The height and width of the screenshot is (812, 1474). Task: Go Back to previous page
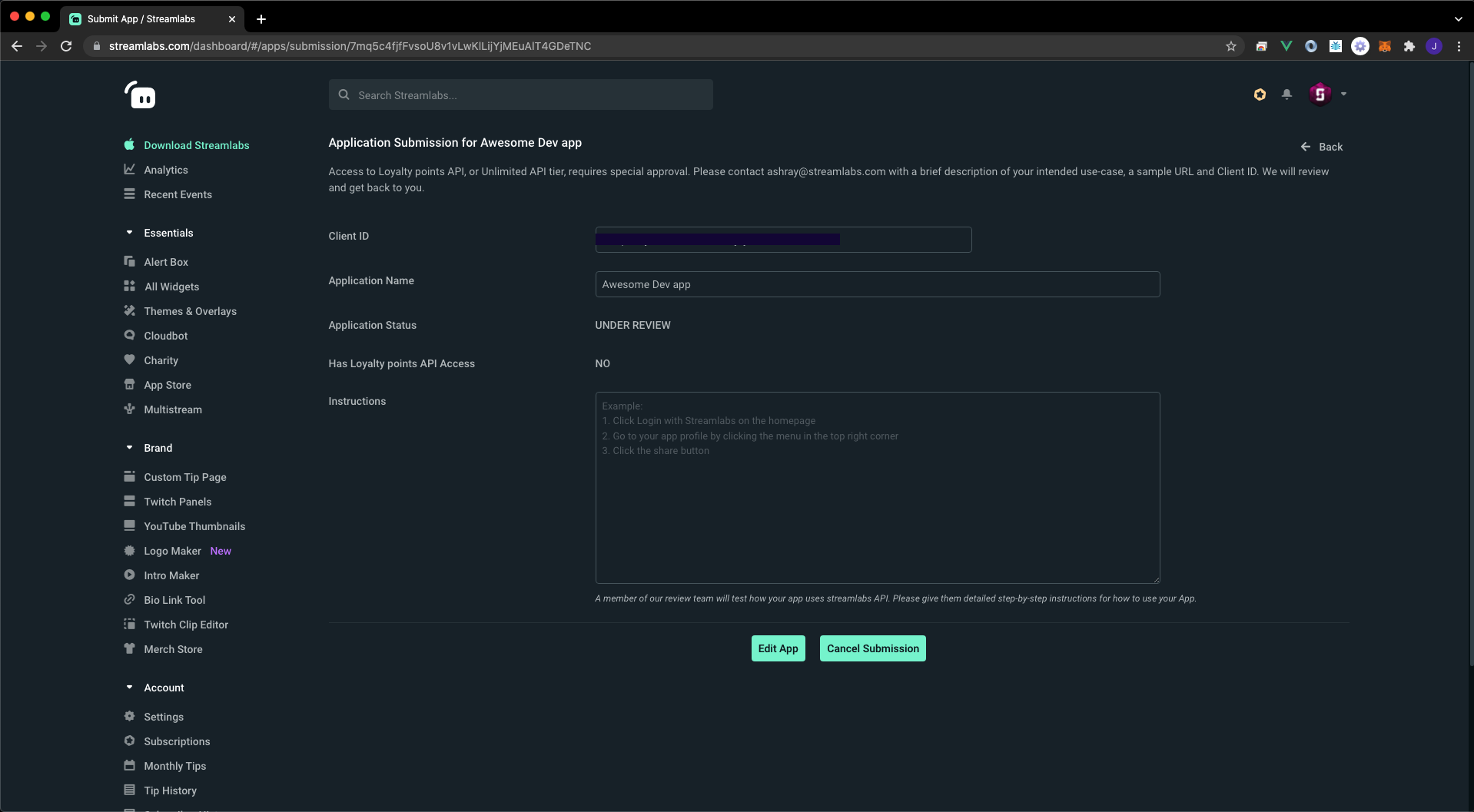(x=1321, y=147)
